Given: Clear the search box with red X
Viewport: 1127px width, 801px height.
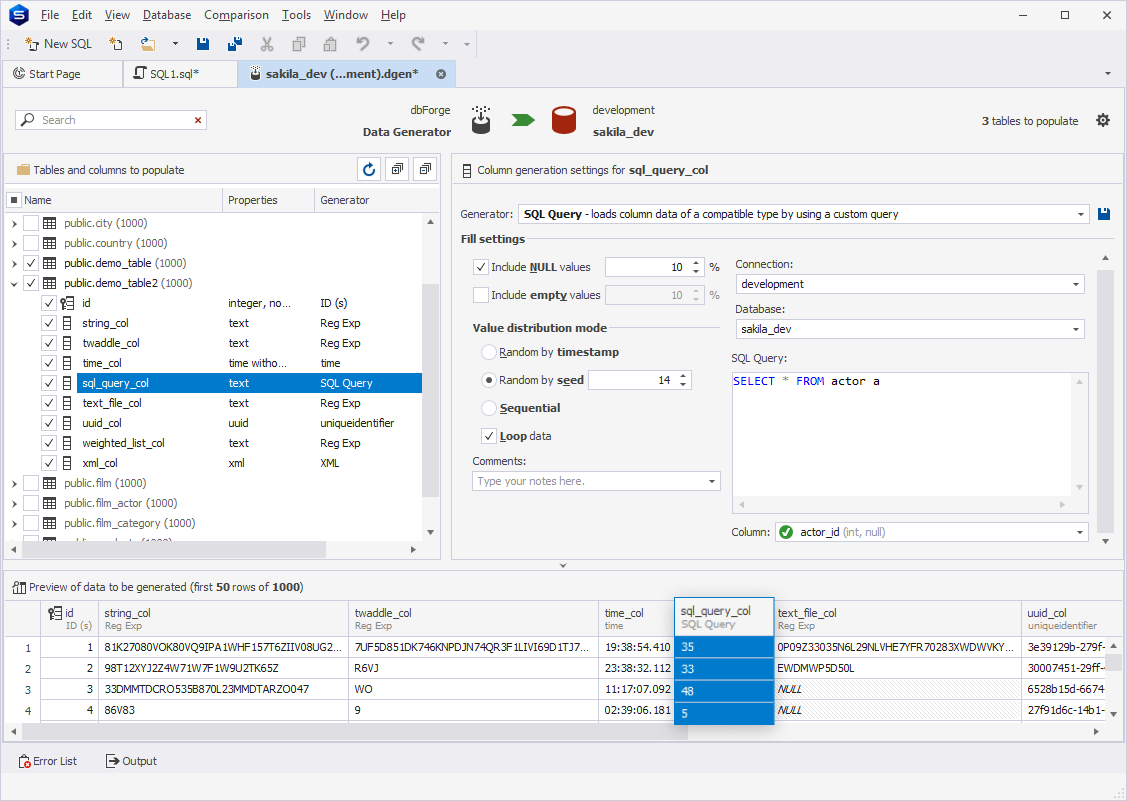Looking at the screenshot, I should coord(198,120).
